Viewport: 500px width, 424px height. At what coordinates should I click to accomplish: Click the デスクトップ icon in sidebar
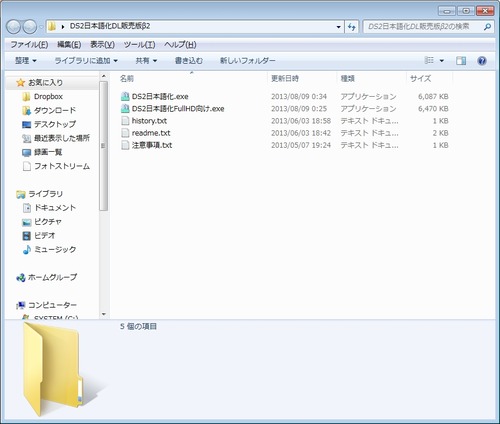coord(26,124)
